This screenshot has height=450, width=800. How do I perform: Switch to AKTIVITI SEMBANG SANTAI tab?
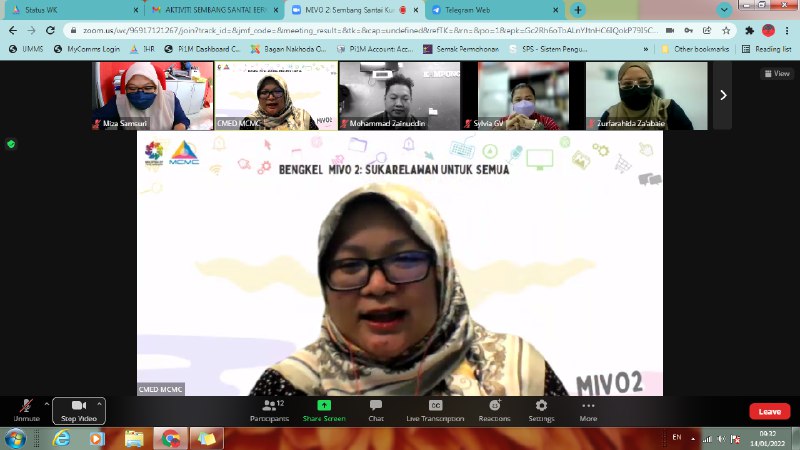click(214, 10)
